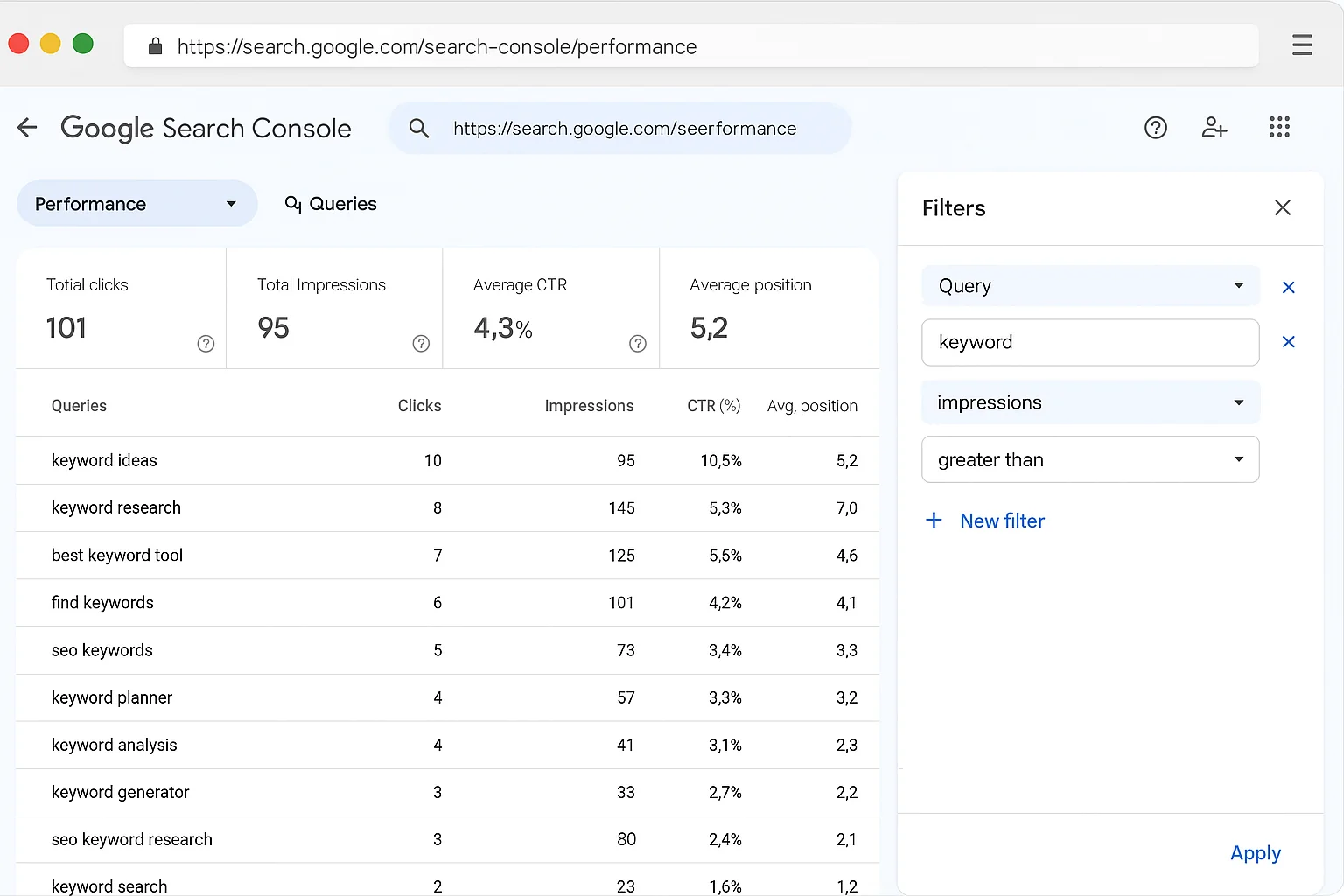The width and height of the screenshot is (1344, 896).
Task: Remove the Query filter
Action: click(x=1288, y=287)
